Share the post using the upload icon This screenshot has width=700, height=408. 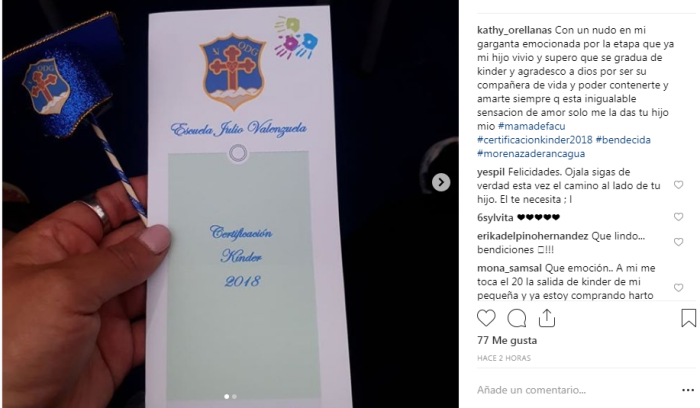point(546,318)
